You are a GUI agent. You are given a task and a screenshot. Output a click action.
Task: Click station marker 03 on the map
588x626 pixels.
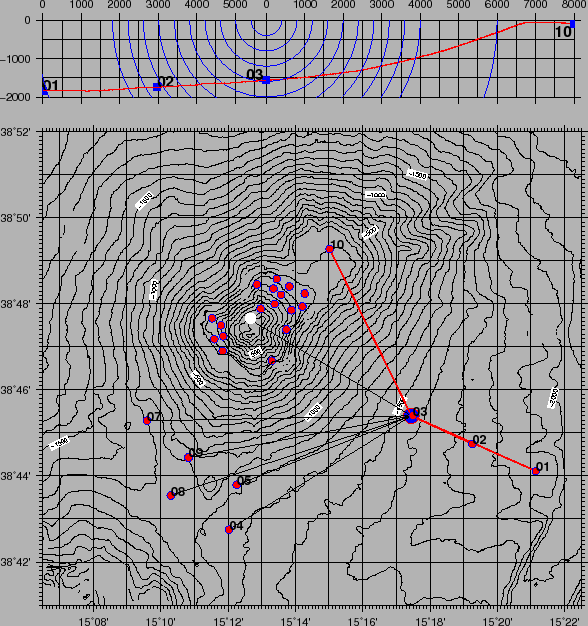411,416
